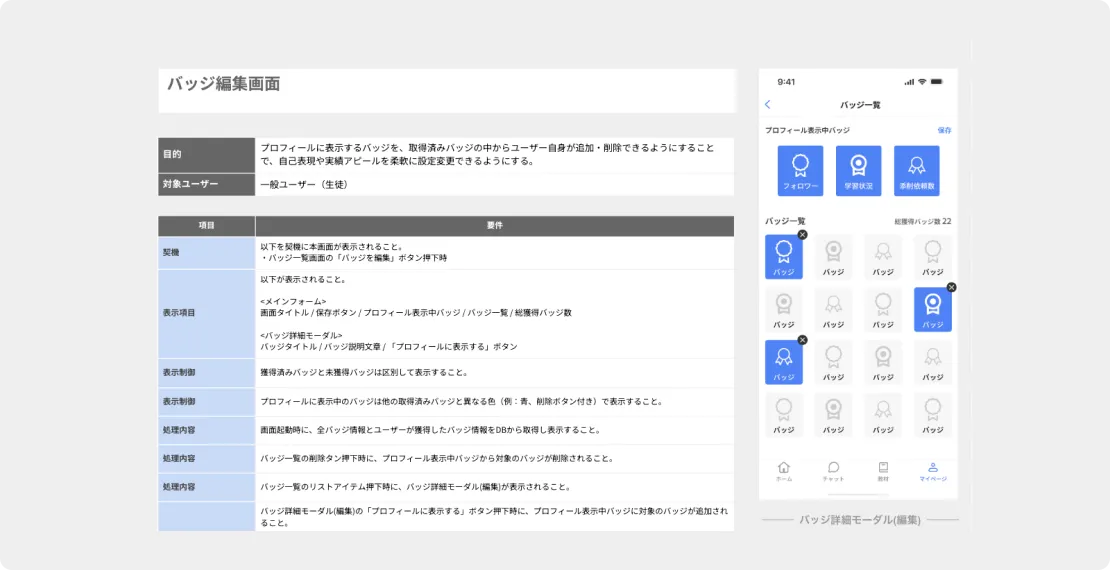
Task: Click the プロフィール表示中バッジ section label
Action: pyautogui.click(x=807, y=130)
